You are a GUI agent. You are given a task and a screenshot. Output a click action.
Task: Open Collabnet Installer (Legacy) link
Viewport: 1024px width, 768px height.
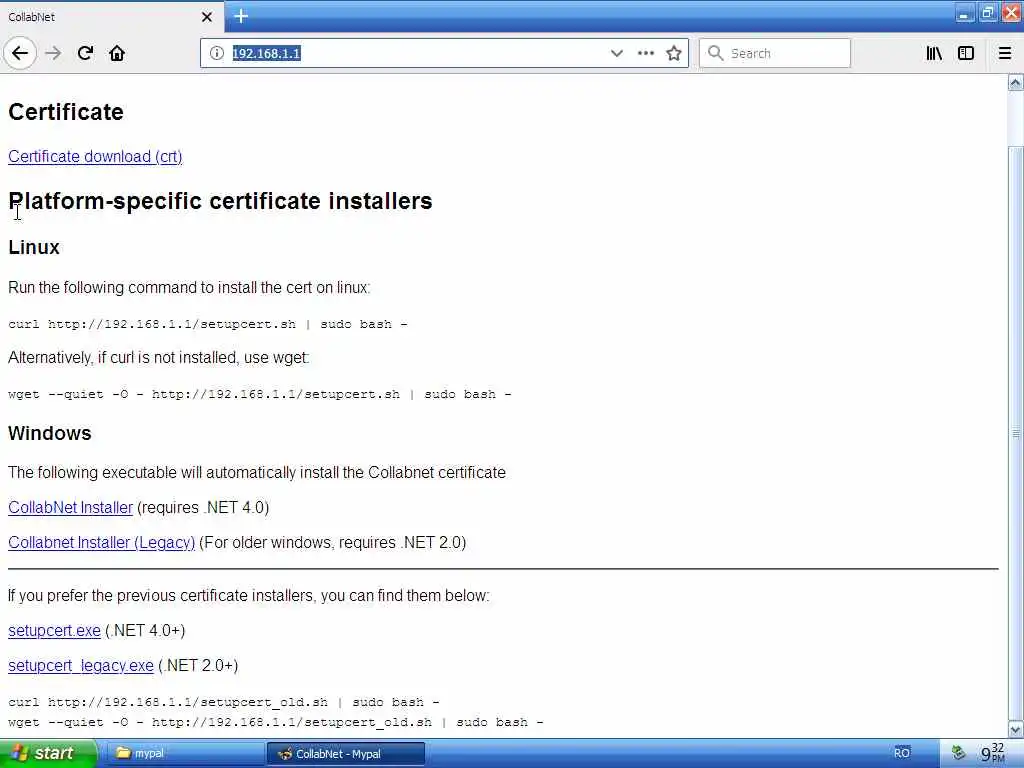tap(101, 543)
